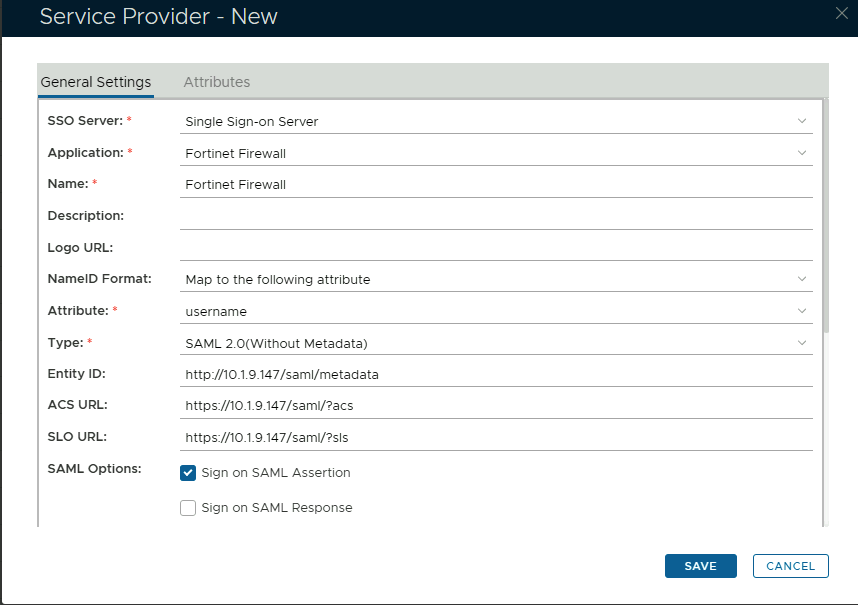Click the Name input field

496,185
